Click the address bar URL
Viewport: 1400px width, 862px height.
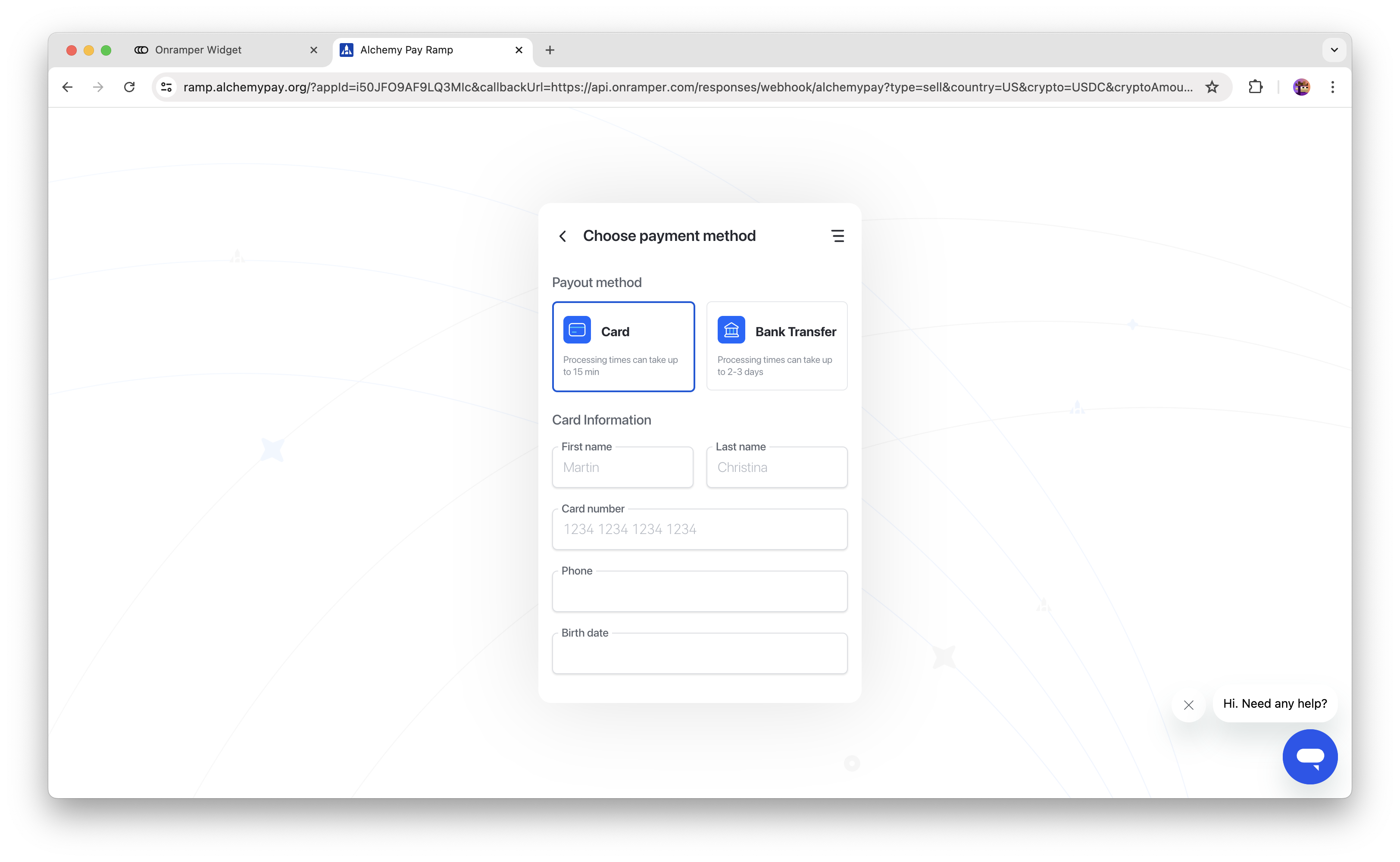point(687,87)
